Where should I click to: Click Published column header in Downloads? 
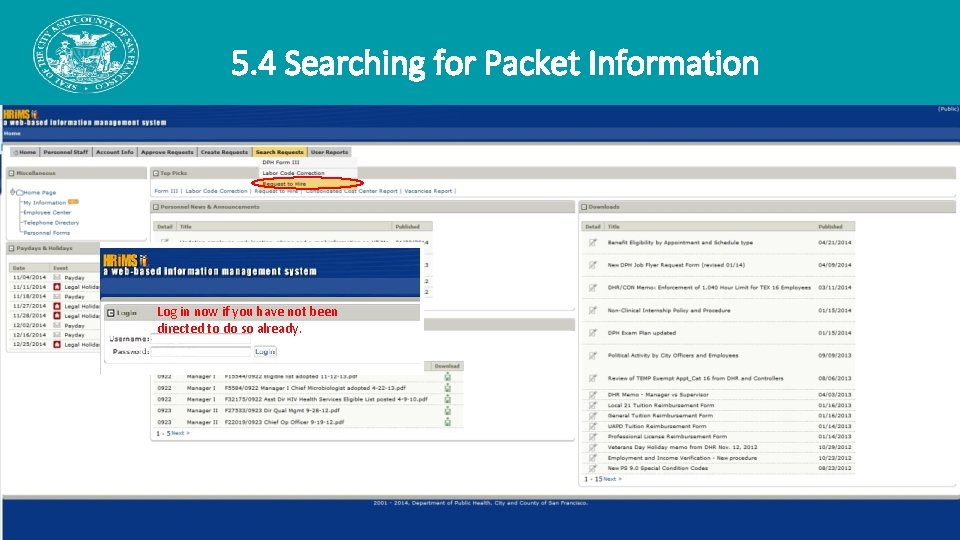[830, 227]
